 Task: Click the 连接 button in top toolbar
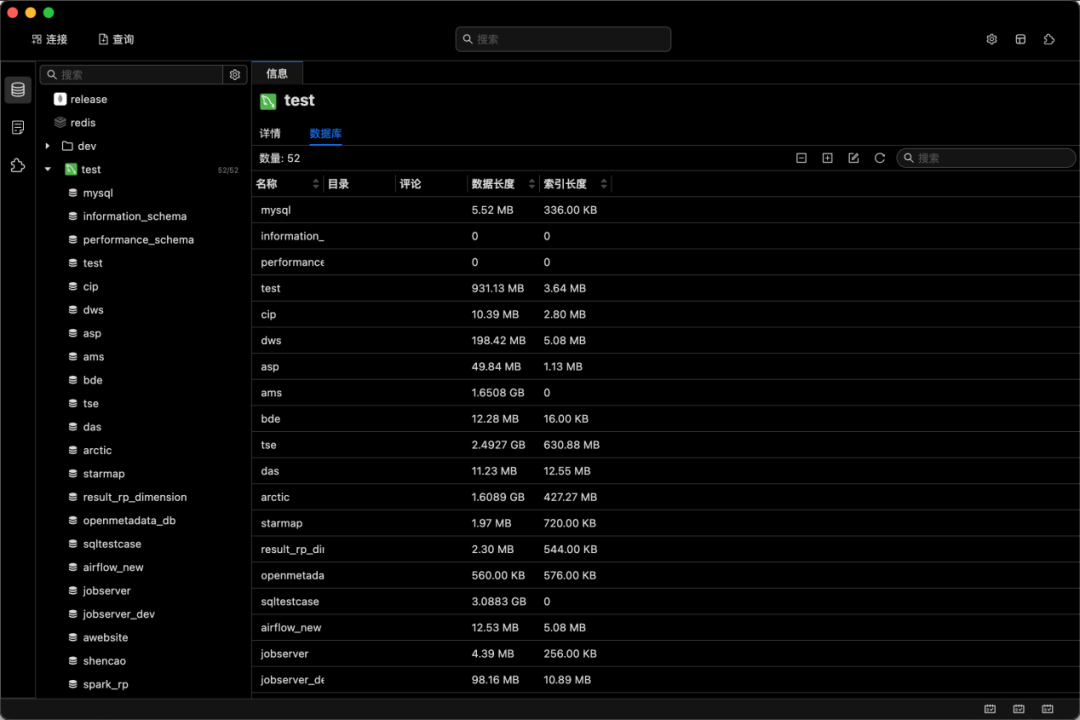click(x=49, y=39)
